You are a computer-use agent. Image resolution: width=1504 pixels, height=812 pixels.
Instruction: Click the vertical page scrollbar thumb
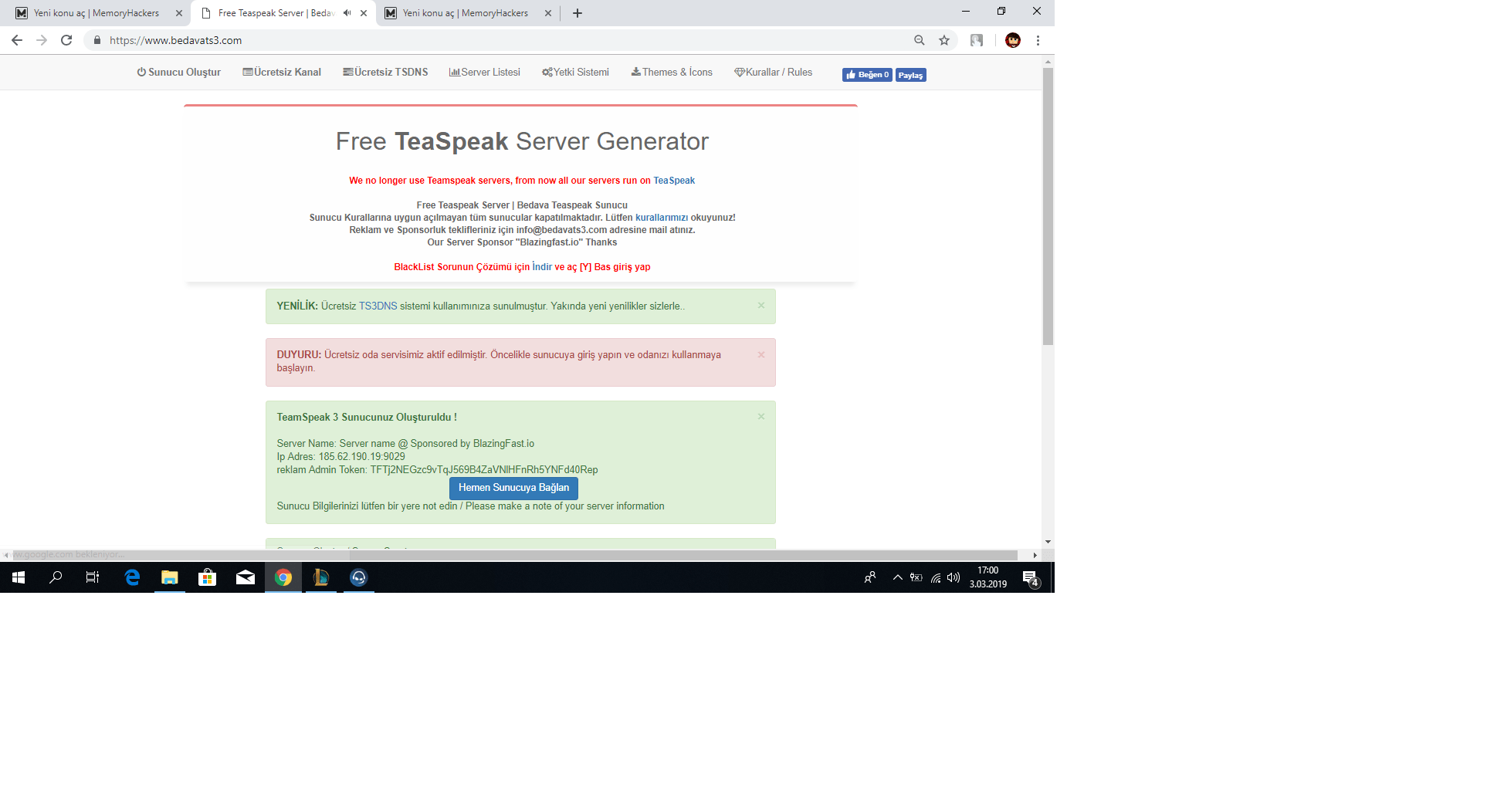1048,206
